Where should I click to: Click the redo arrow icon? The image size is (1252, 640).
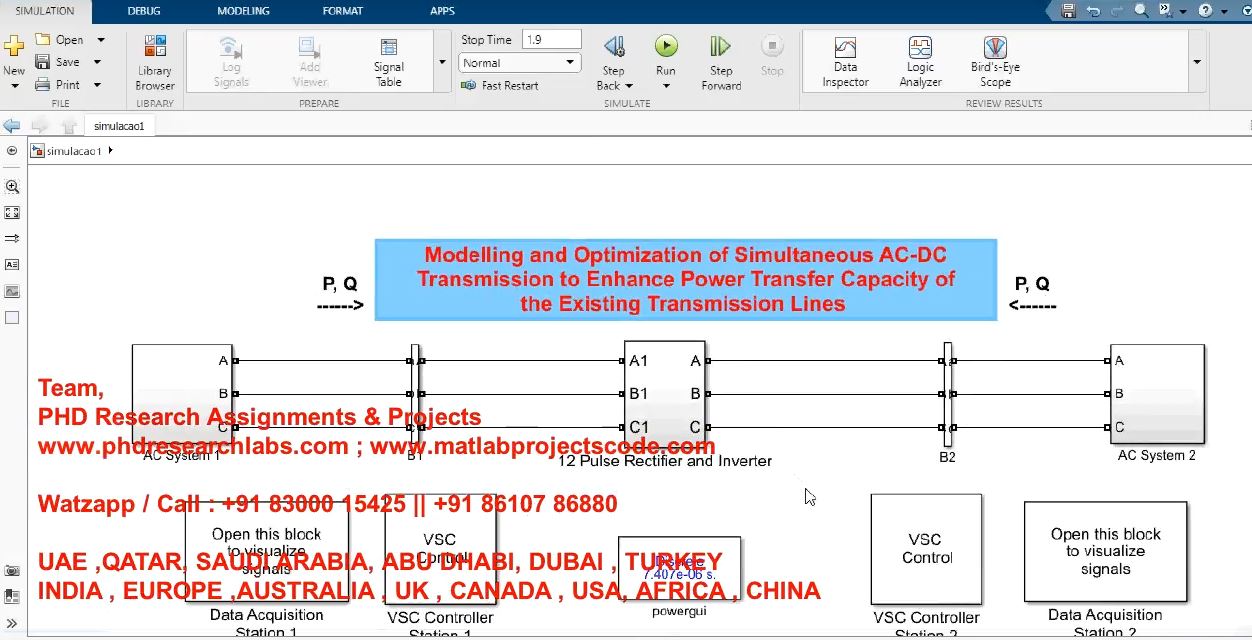[1117, 11]
